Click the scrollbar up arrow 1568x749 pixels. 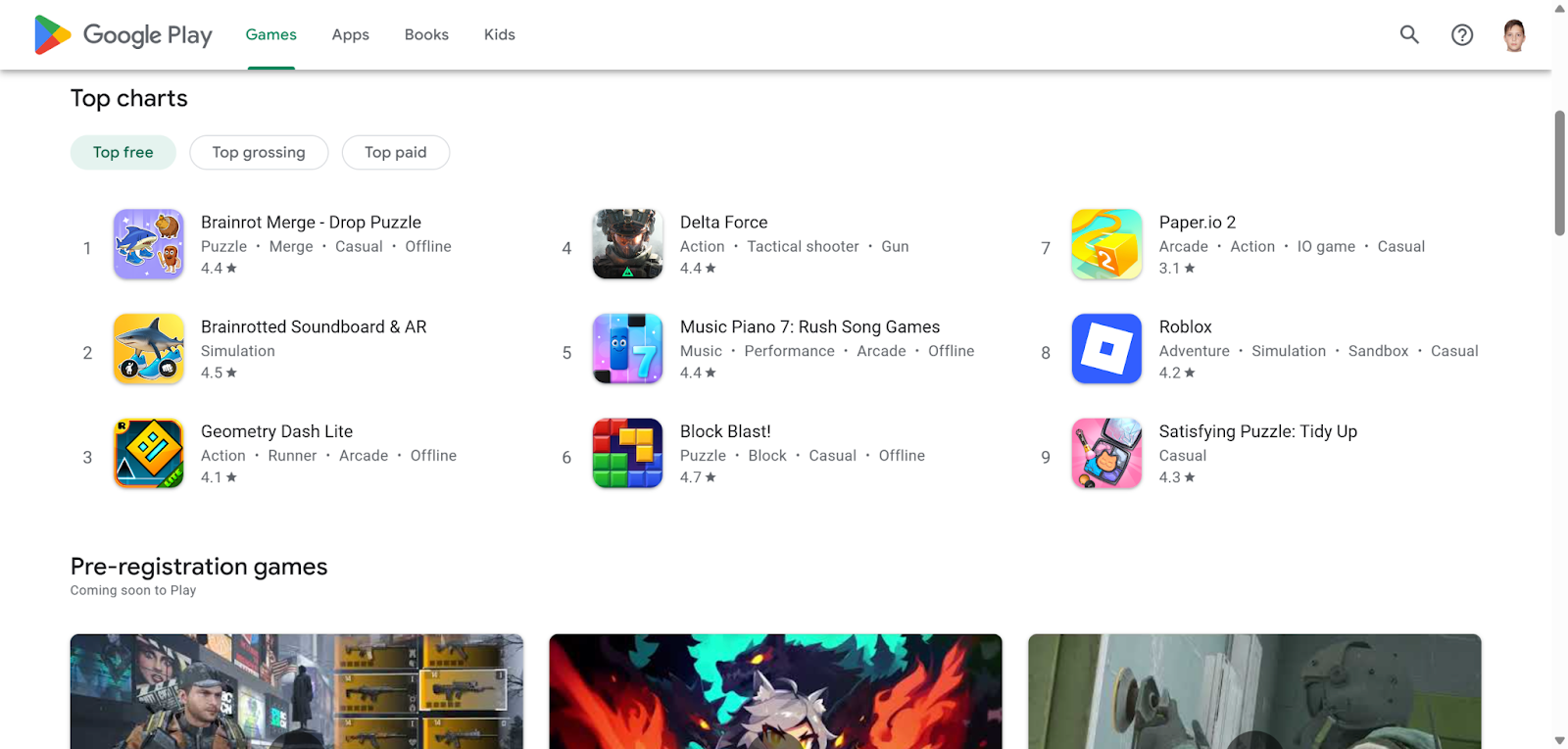1560,8
